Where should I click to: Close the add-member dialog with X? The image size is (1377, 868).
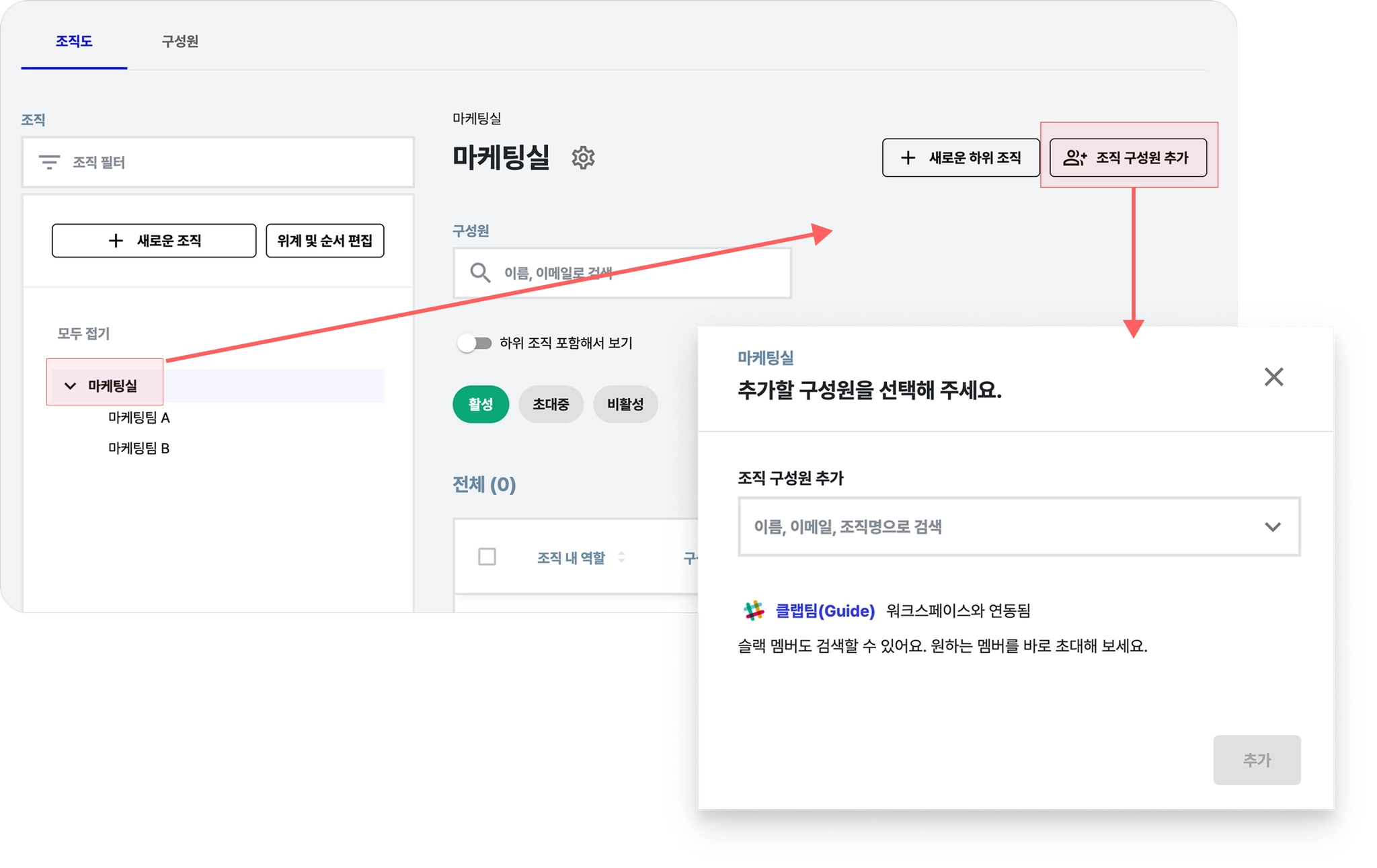click(1273, 377)
